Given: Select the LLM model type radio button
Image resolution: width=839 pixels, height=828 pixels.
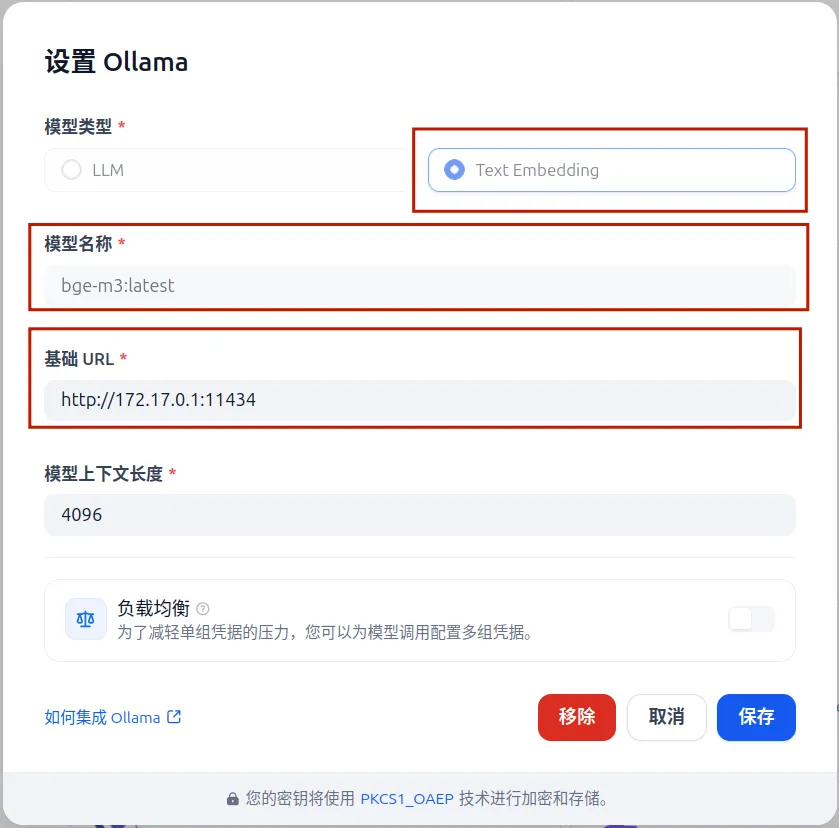Looking at the screenshot, I should (x=72, y=170).
